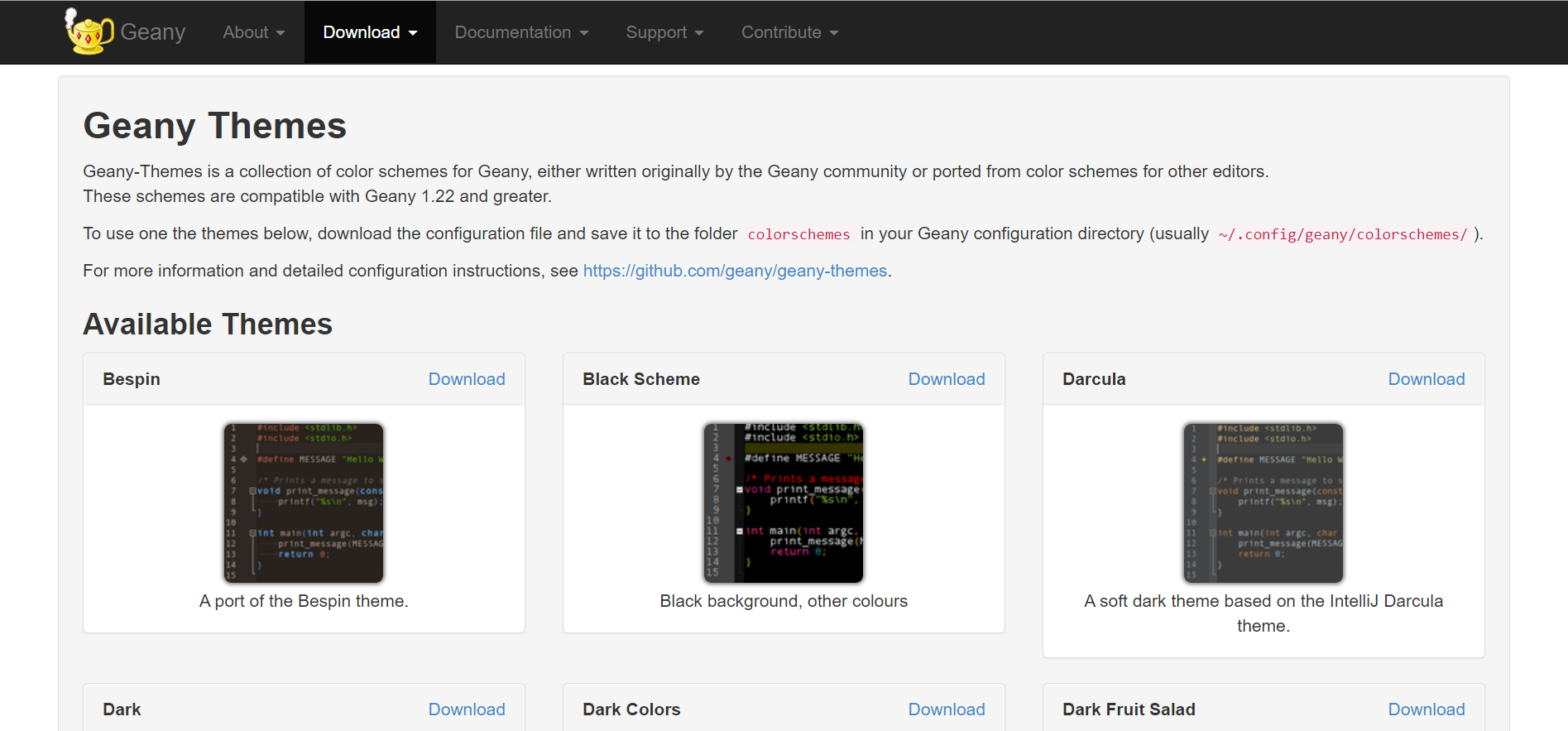The image size is (1568, 731).
Task: Open the geany-themes GitHub link
Action: 735,271
